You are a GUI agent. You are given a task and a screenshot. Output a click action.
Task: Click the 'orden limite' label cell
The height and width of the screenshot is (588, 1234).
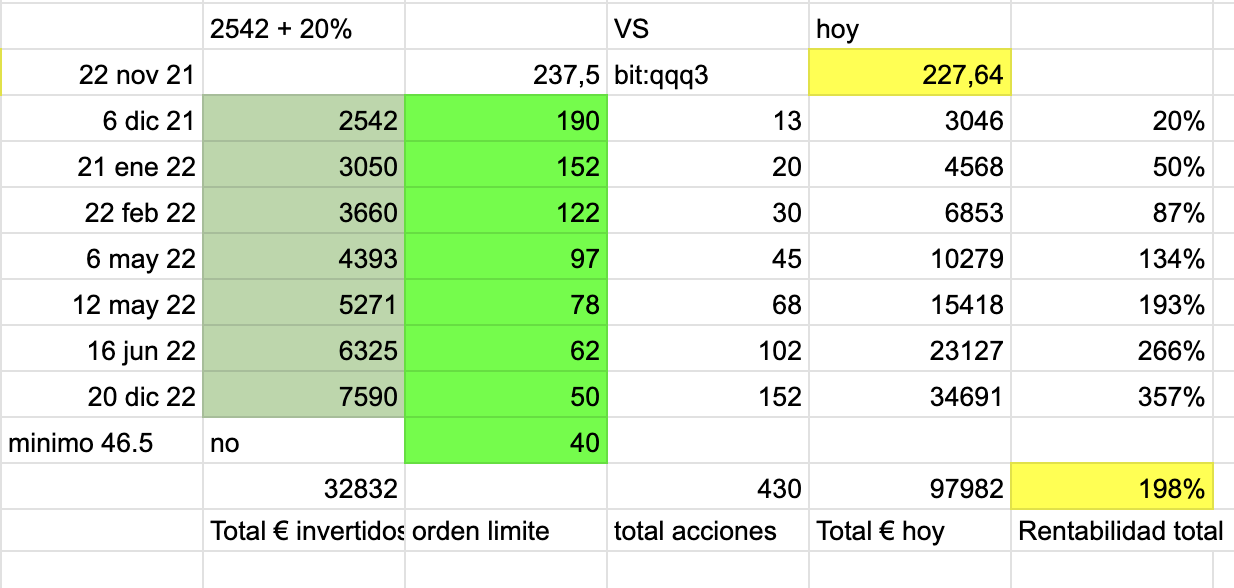(506, 531)
